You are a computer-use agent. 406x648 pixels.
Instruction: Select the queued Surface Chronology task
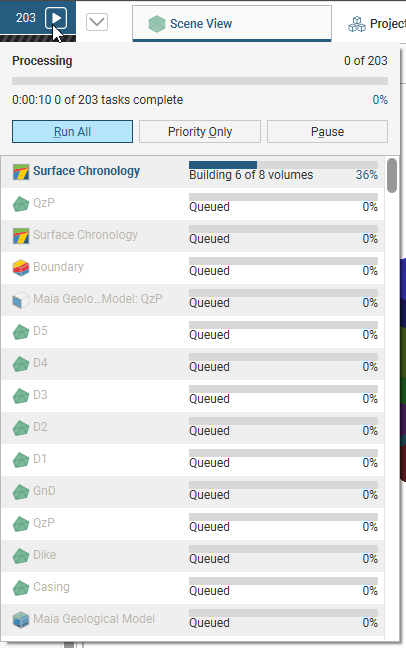tap(193, 236)
